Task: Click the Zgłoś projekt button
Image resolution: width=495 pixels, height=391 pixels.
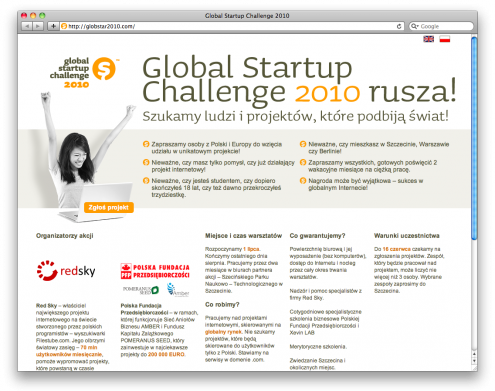Action: pos(109,207)
